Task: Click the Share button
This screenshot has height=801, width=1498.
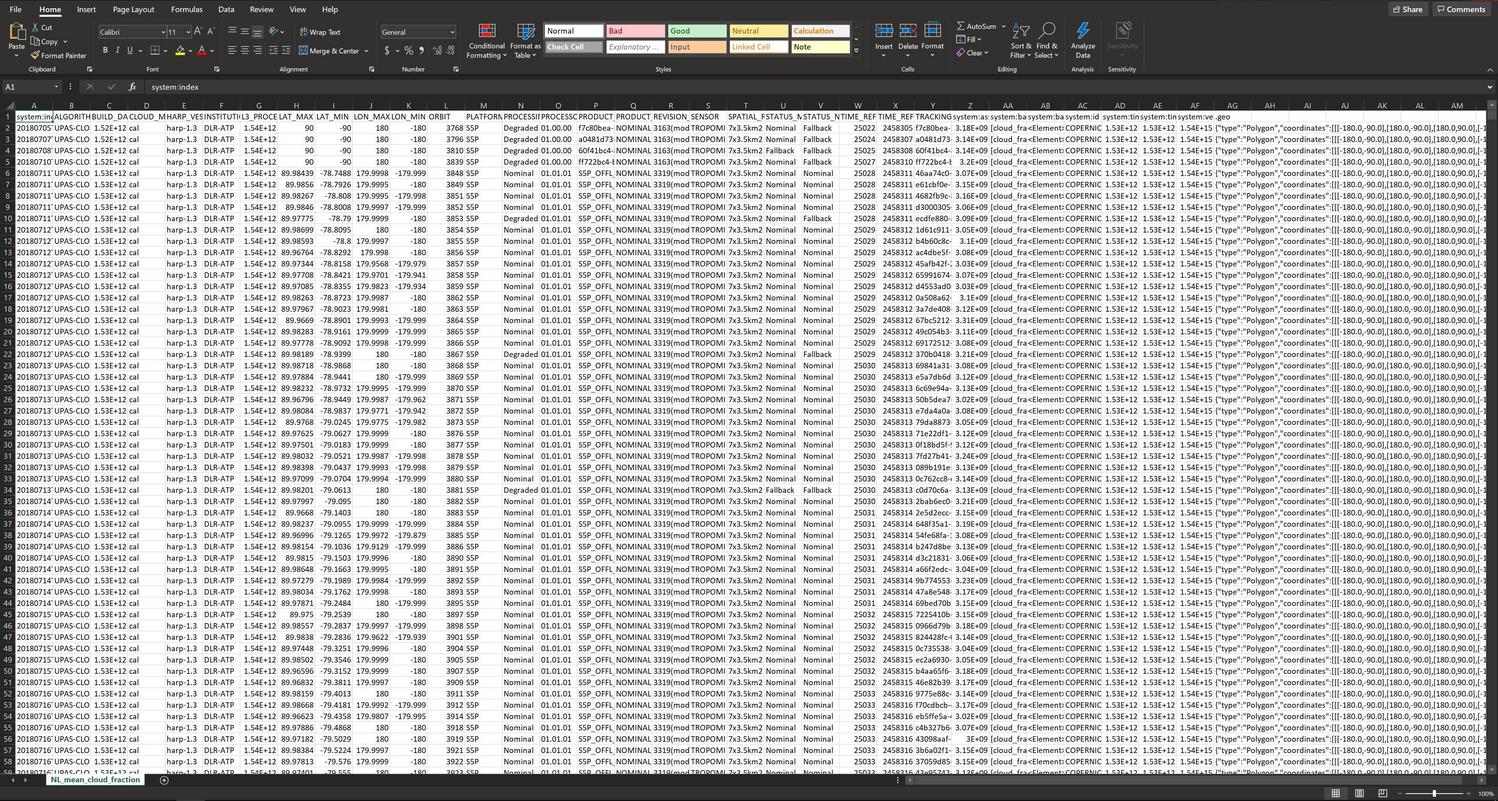Action: pyautogui.click(x=1407, y=9)
